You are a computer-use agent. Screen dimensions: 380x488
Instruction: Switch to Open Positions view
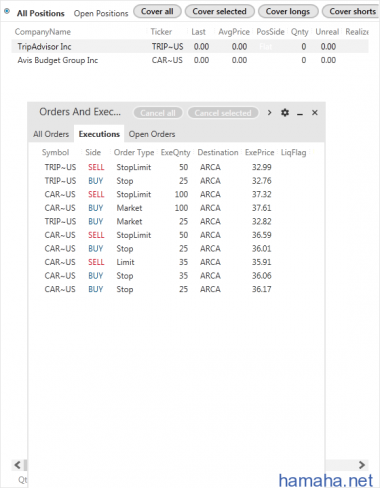pyautogui.click(x=101, y=13)
